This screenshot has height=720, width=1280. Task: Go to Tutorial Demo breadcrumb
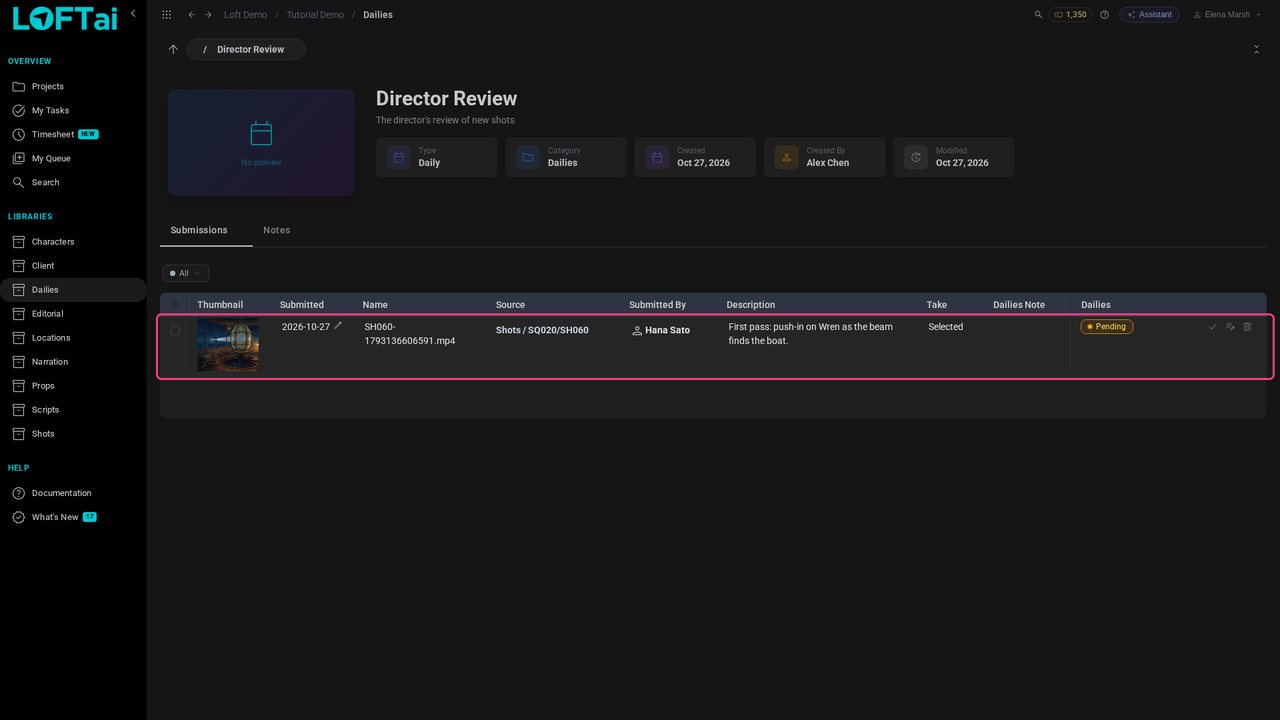tap(315, 15)
